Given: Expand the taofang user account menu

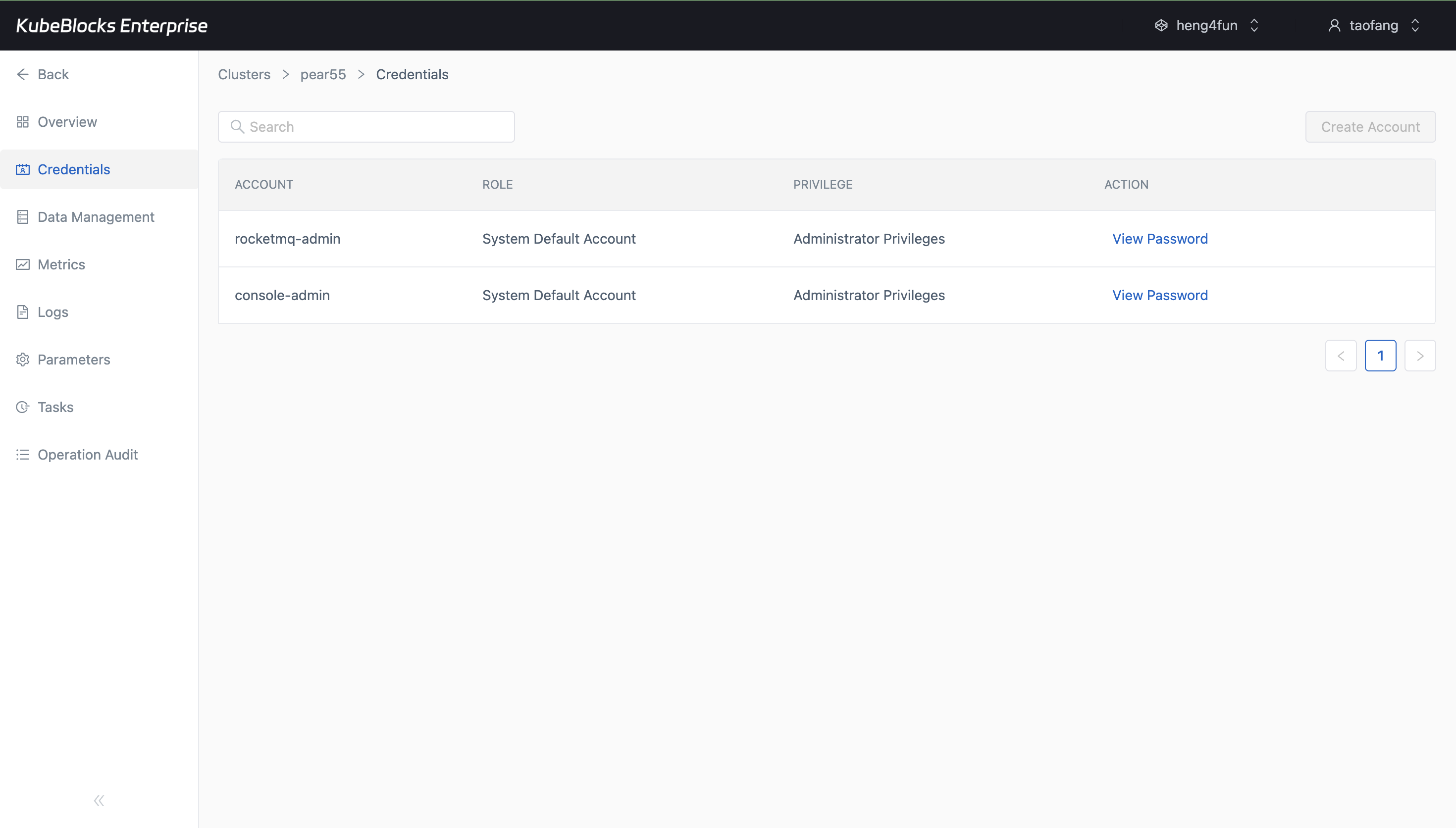Looking at the screenshot, I should [1374, 25].
